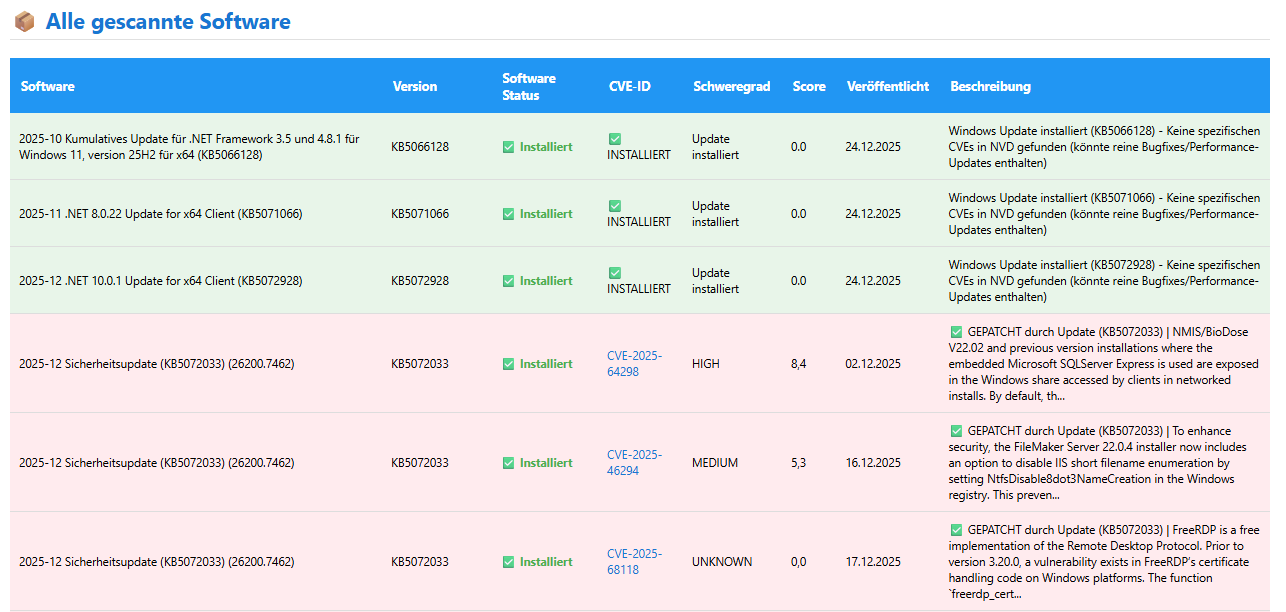The image size is (1286, 612).
Task: Click the Software Status column header
Action: [529, 86]
